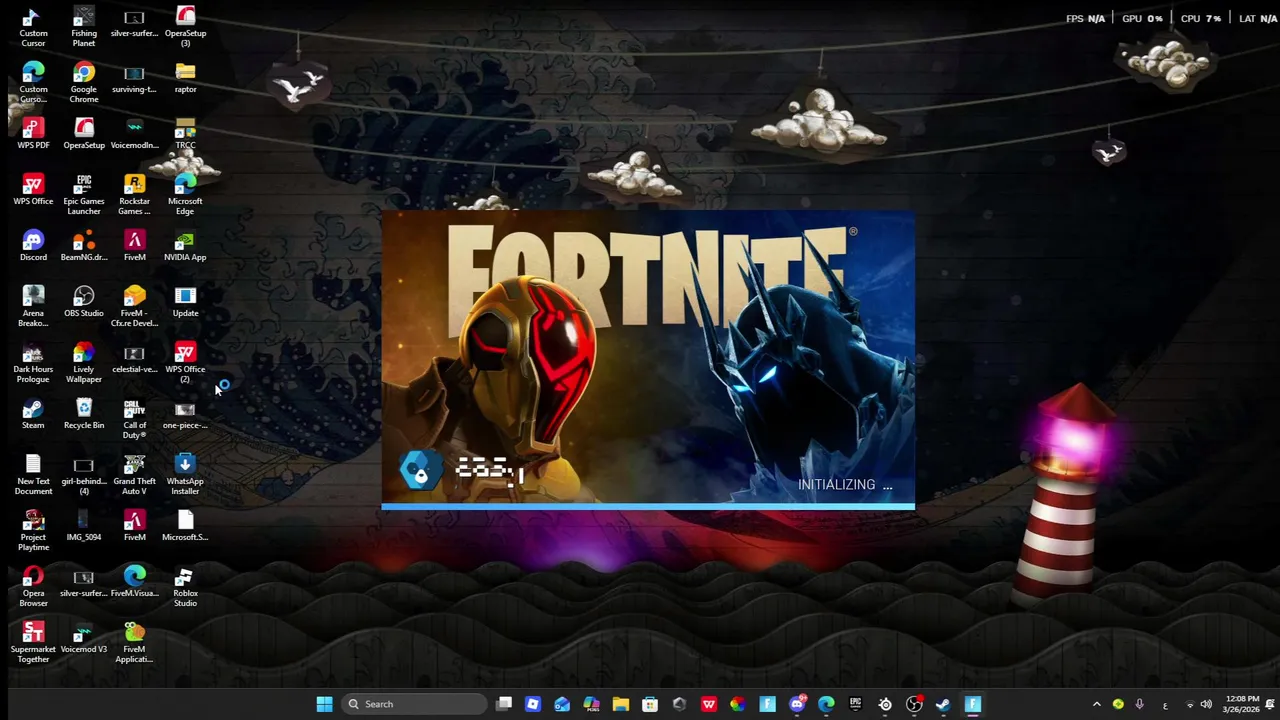Select the one-piece-... video file icon
Viewport: 1280px width, 720px height.
coord(185,414)
